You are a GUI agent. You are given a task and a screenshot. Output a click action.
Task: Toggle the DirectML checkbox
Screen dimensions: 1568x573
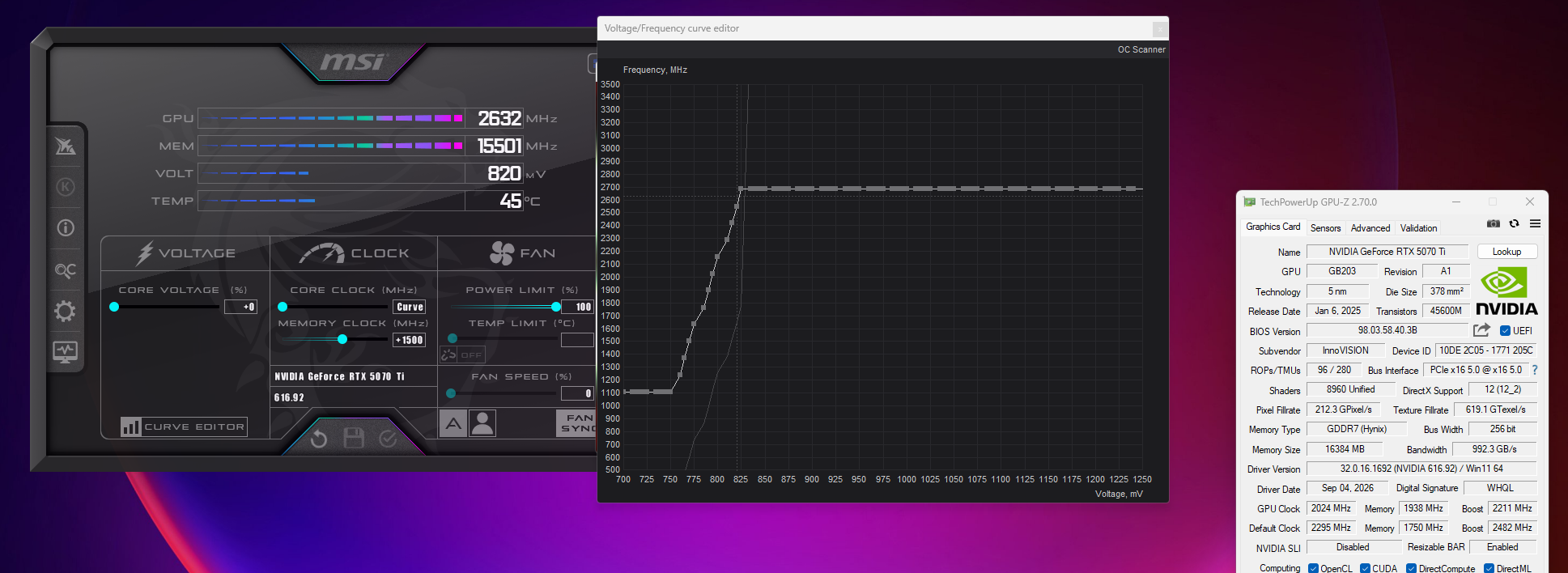pos(1489,568)
